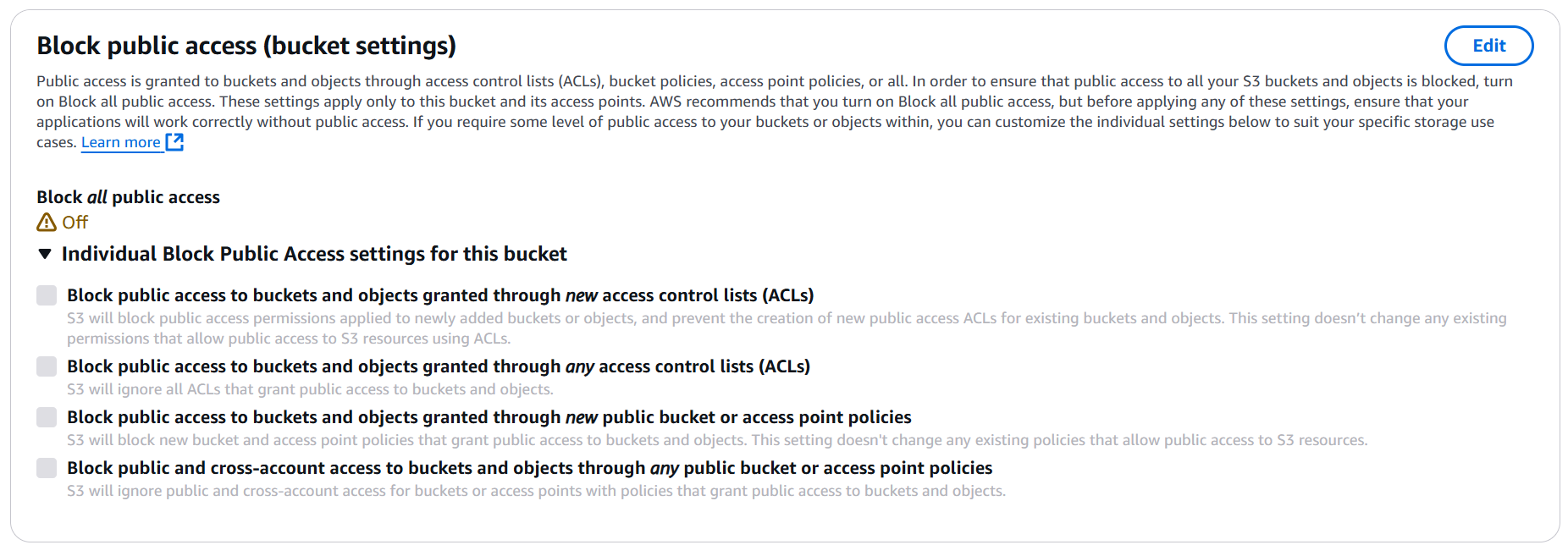This screenshot has height=545, width=1568.
Task: Click the Individual Block Public Access settings heading text
Action: [x=314, y=254]
